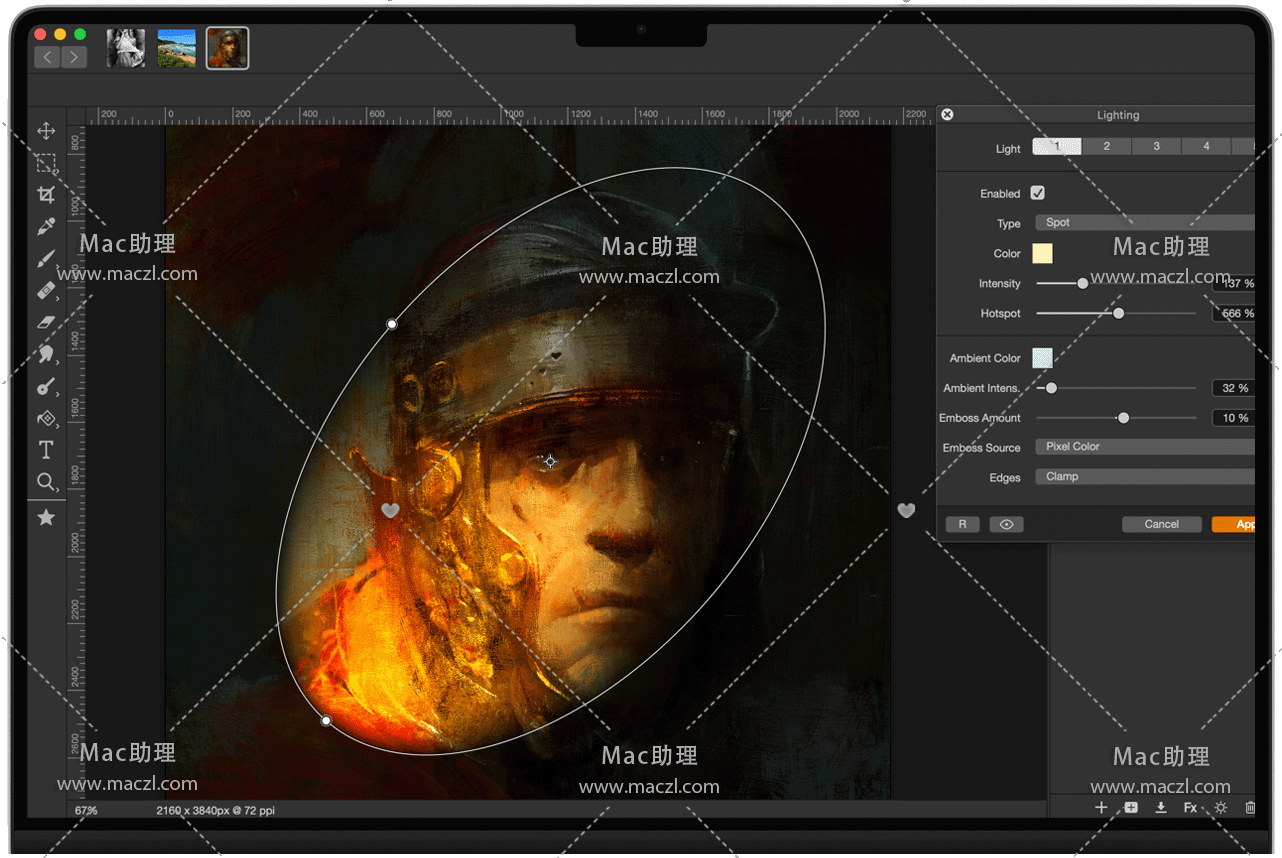Switch to Light 2 segment
This screenshot has height=858, width=1282.
click(1106, 146)
